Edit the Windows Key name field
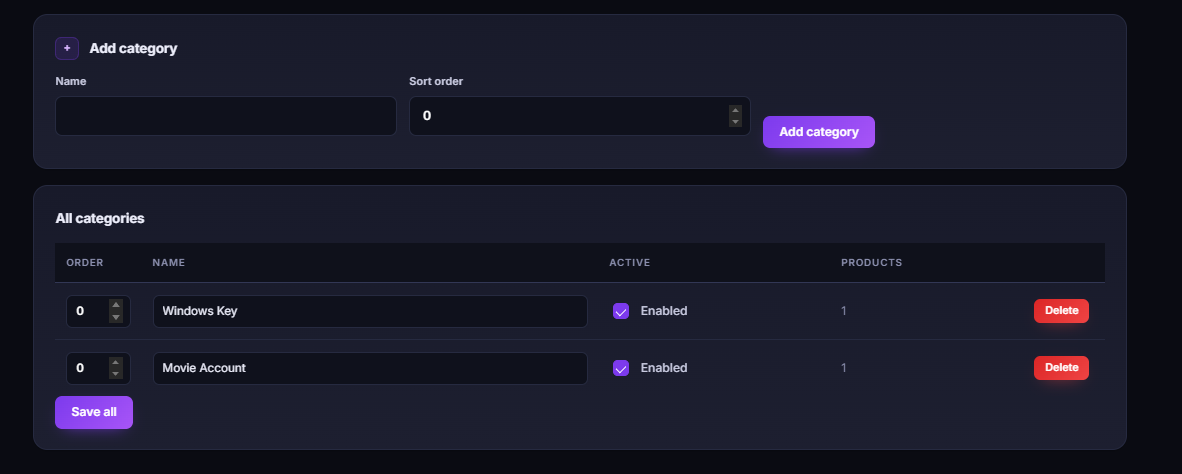Screen dimensions: 1182x474 pos(370,311)
